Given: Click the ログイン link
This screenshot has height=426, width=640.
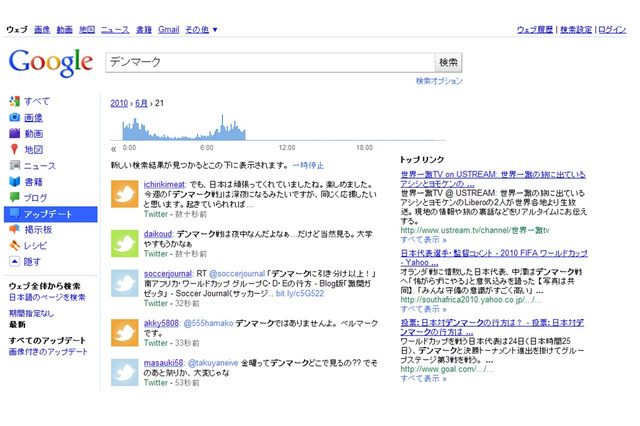Looking at the screenshot, I should (x=612, y=29).
